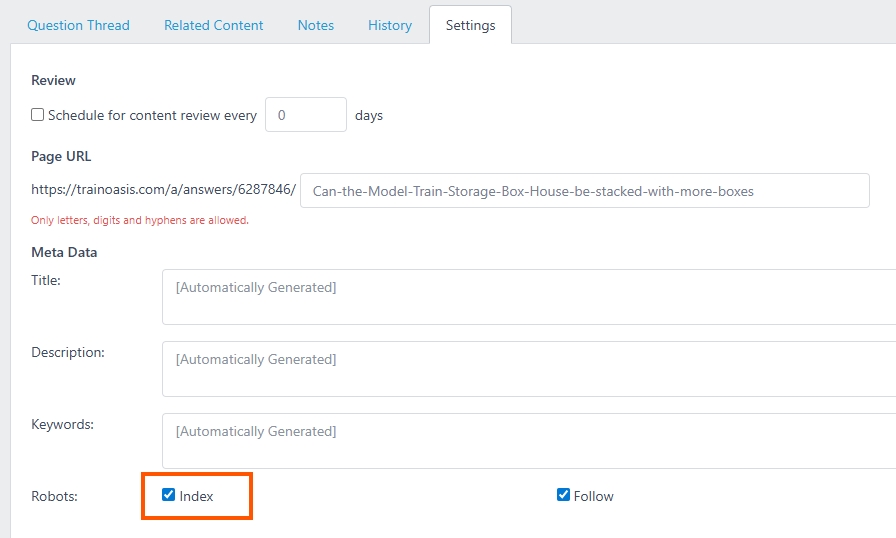View the History tab
Viewport: 896px width, 538px height.
click(389, 25)
